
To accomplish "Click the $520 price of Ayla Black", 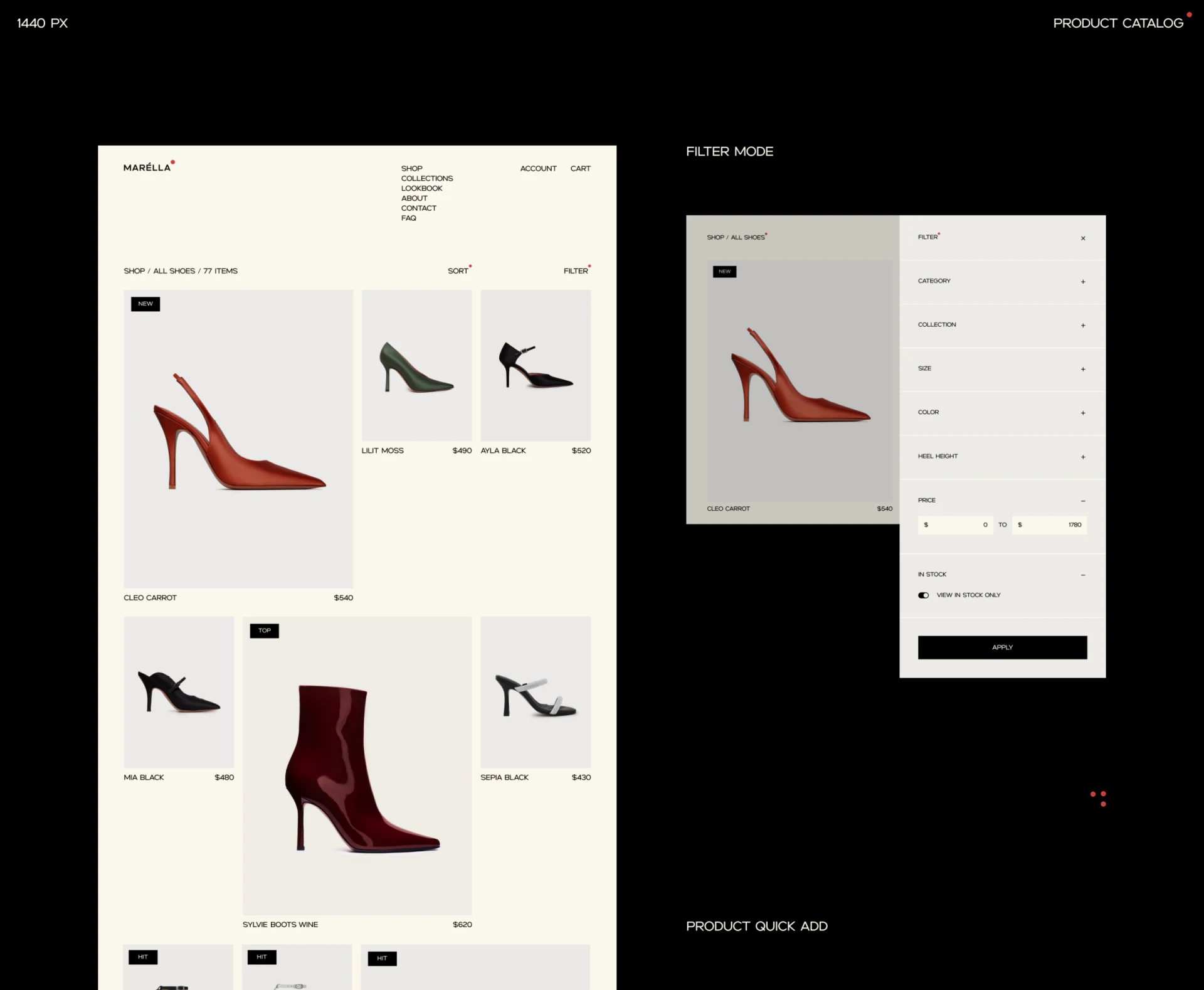I will (x=581, y=450).
